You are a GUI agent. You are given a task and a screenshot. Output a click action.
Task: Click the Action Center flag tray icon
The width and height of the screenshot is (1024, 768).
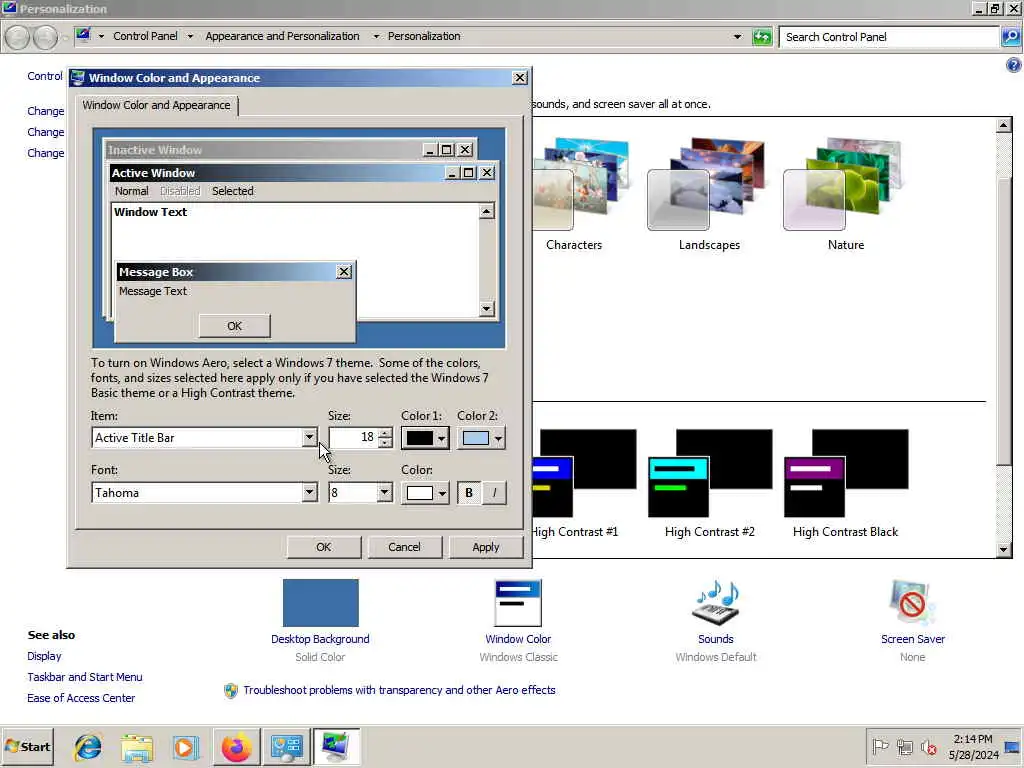point(880,746)
